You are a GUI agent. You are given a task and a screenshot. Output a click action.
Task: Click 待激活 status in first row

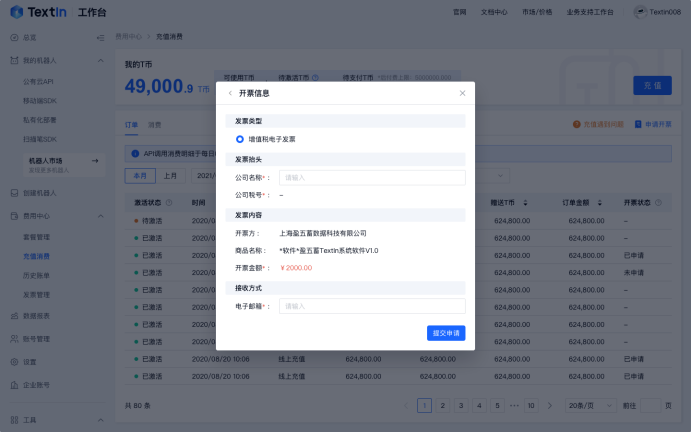tap(152, 221)
